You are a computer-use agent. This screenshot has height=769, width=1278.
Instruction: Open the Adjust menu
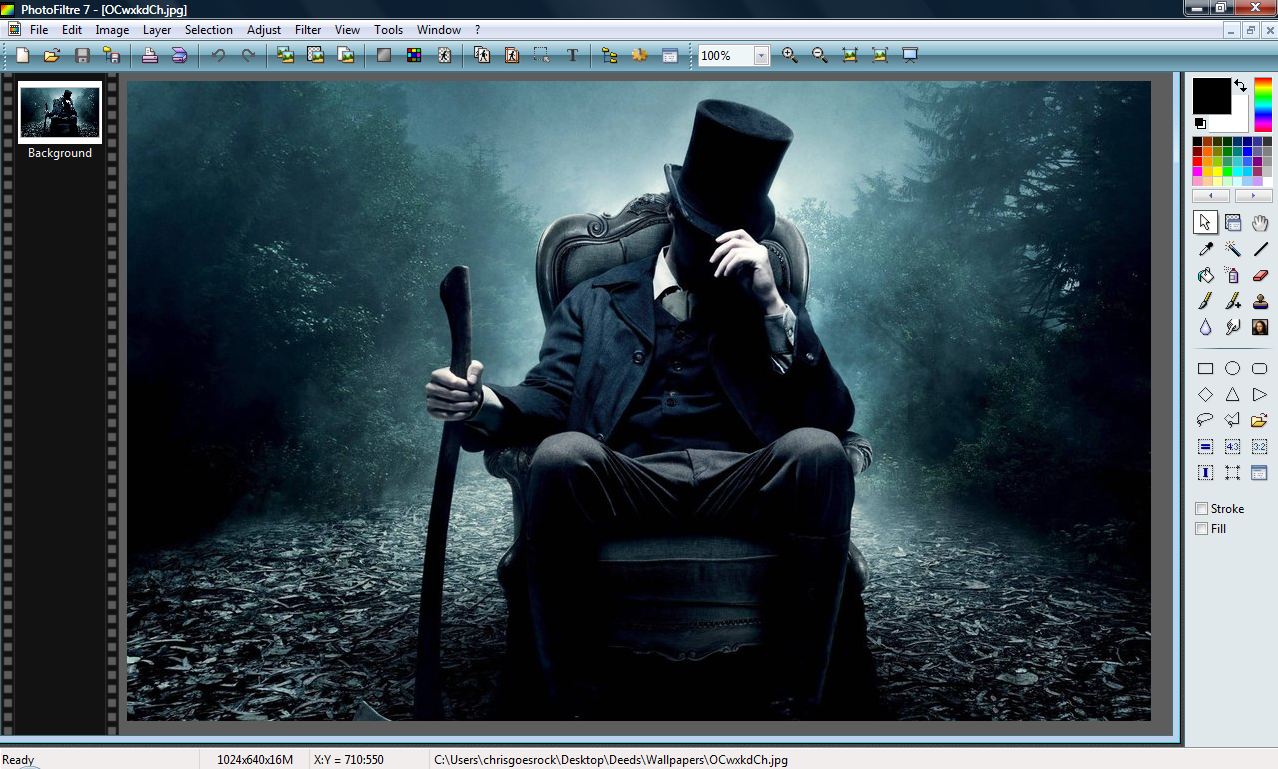coord(264,30)
